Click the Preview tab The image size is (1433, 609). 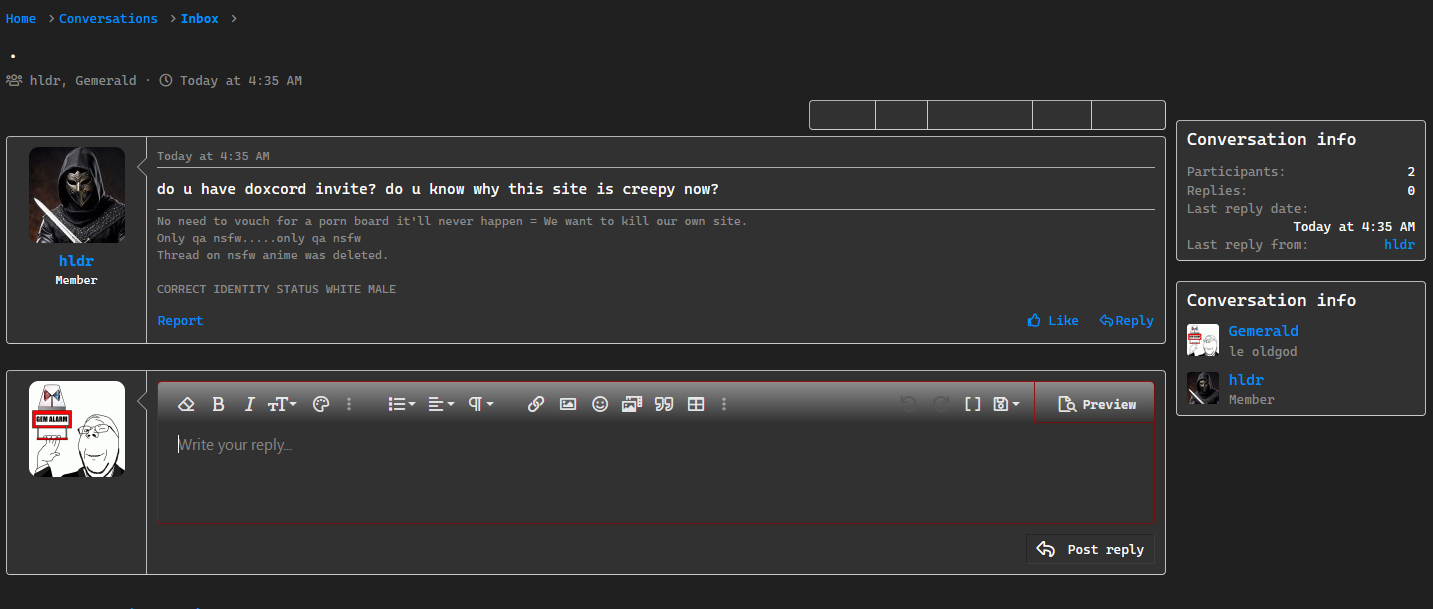click(1096, 404)
